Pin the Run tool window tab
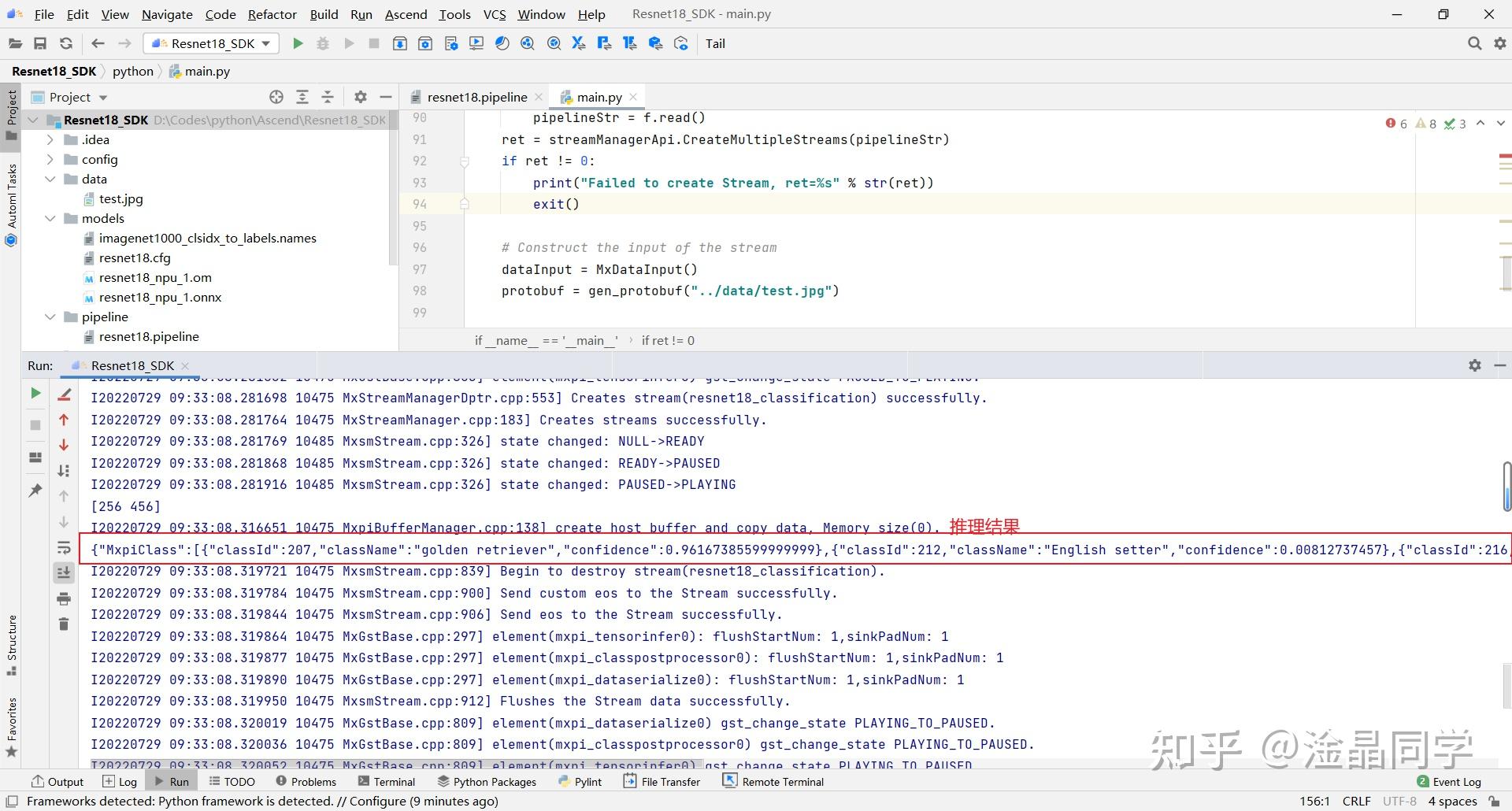The height and width of the screenshot is (811, 1512). point(35,490)
